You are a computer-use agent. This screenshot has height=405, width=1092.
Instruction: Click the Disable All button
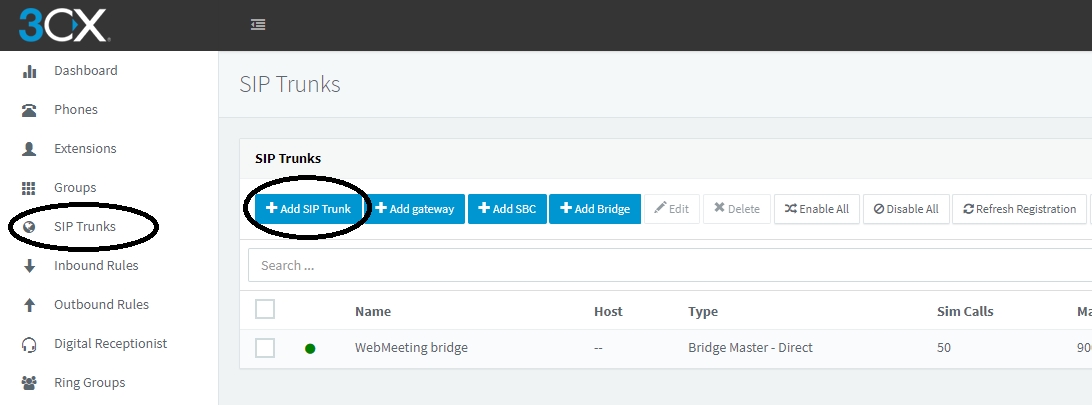tap(906, 209)
